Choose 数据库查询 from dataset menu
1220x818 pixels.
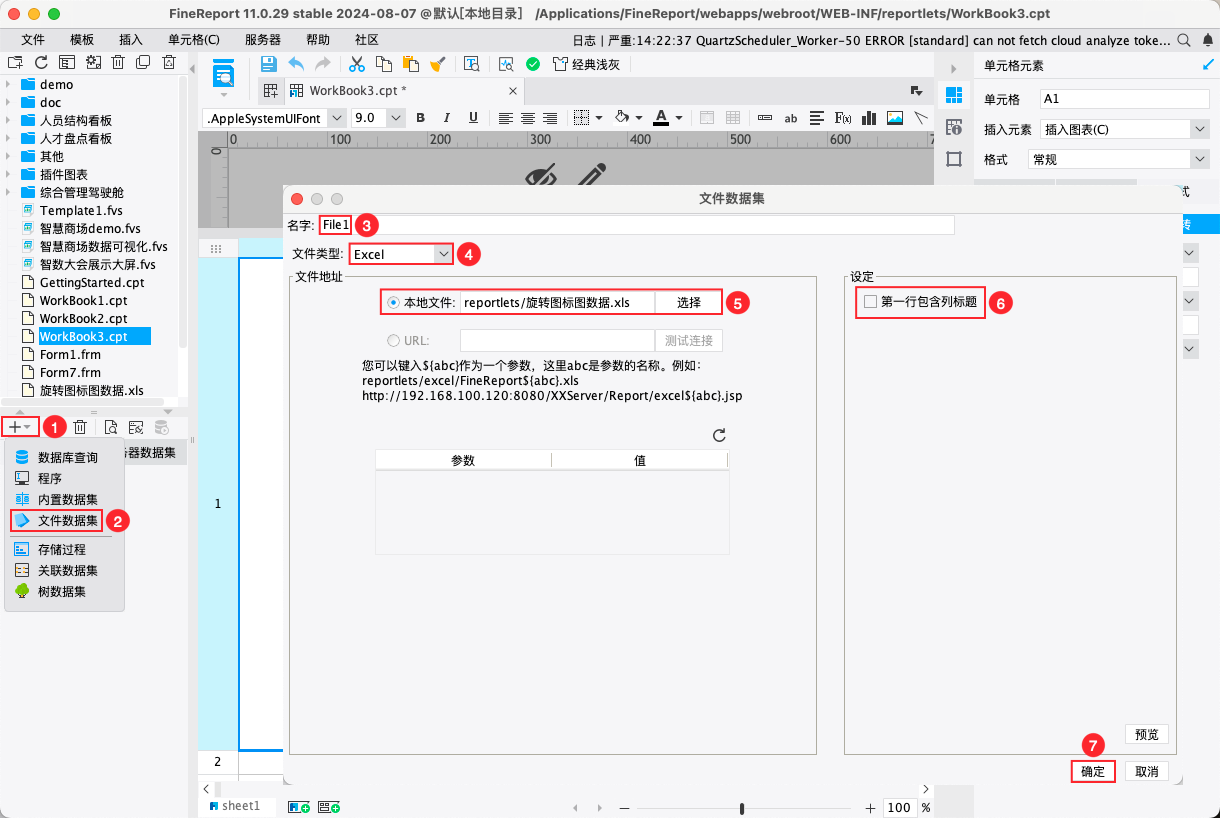point(66,457)
